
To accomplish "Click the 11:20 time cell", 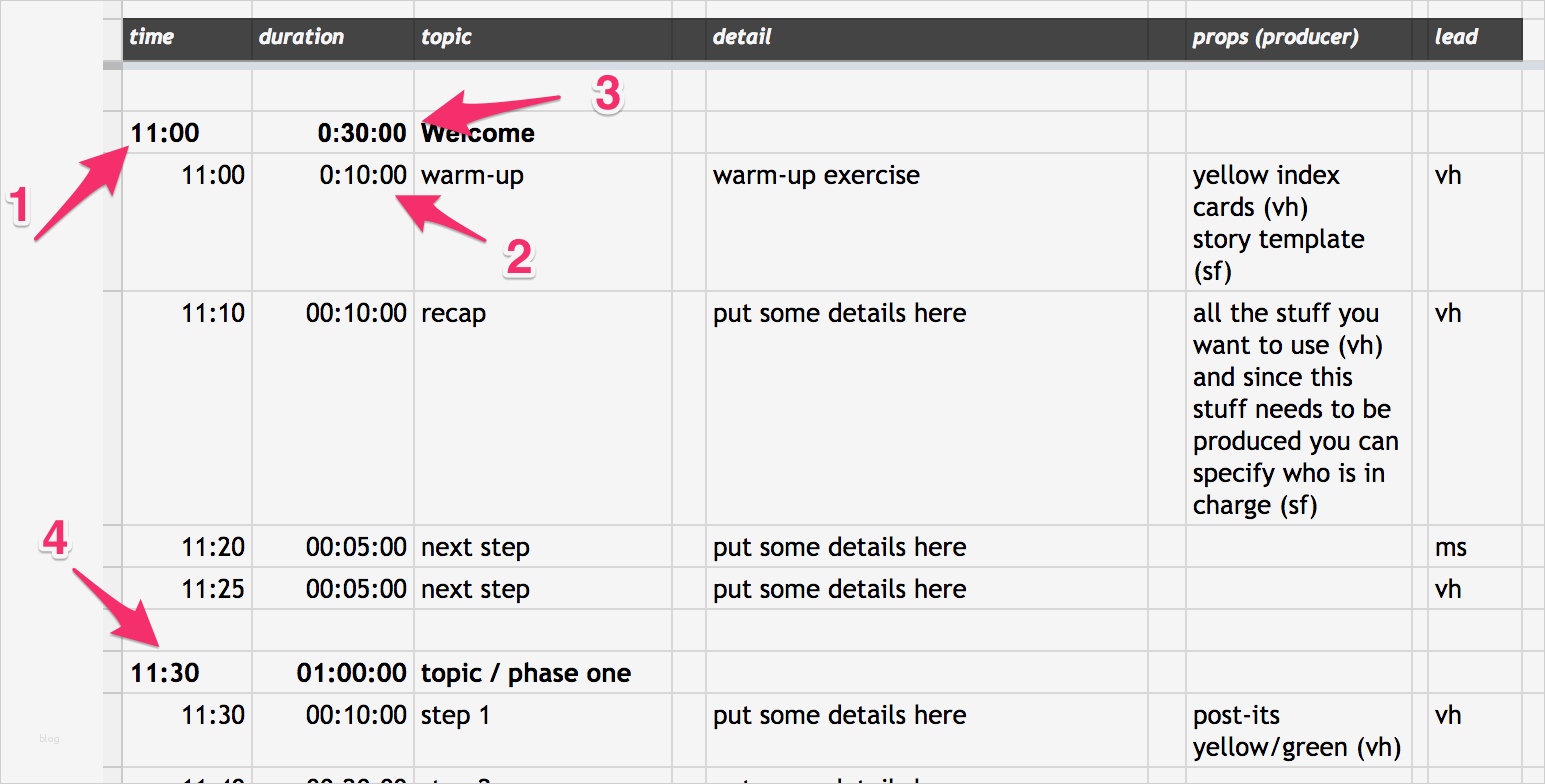I will 212,548.
